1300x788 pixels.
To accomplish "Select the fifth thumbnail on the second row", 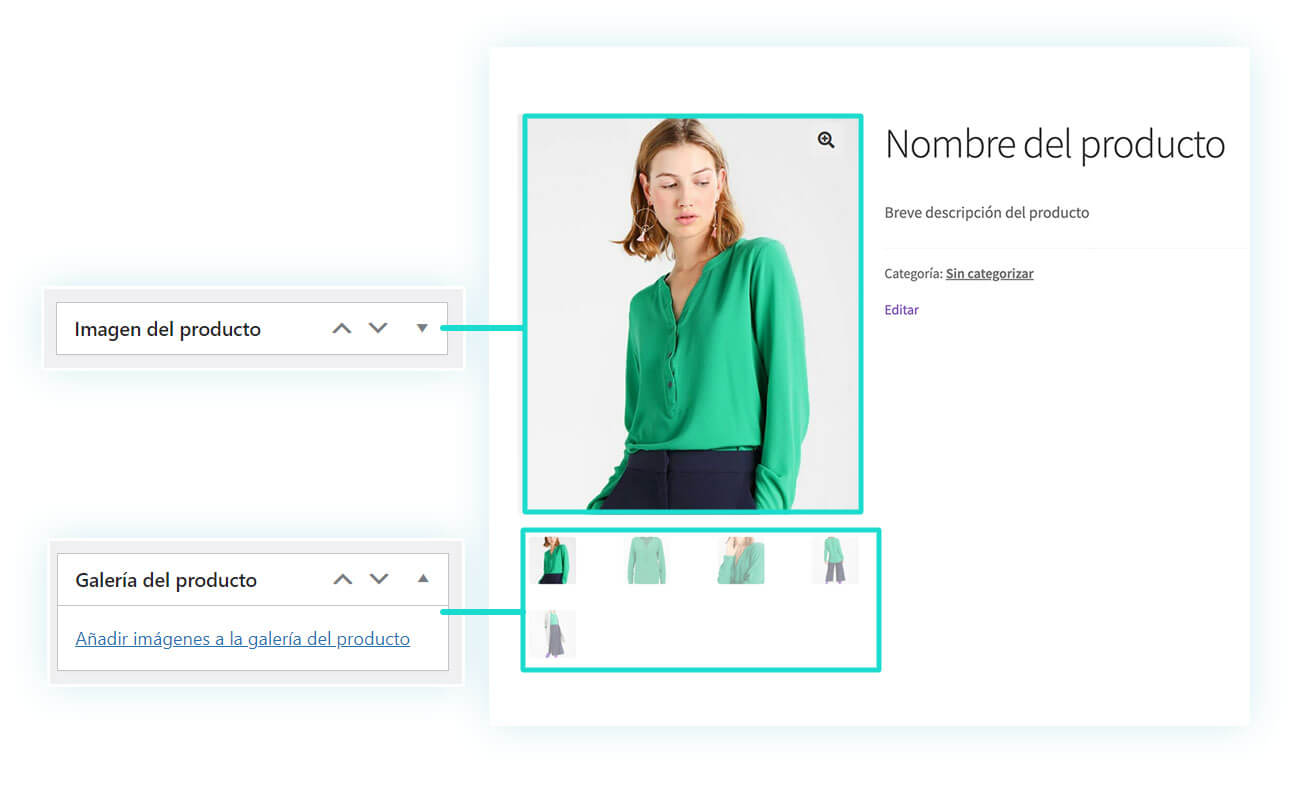I will pyautogui.click(x=552, y=634).
